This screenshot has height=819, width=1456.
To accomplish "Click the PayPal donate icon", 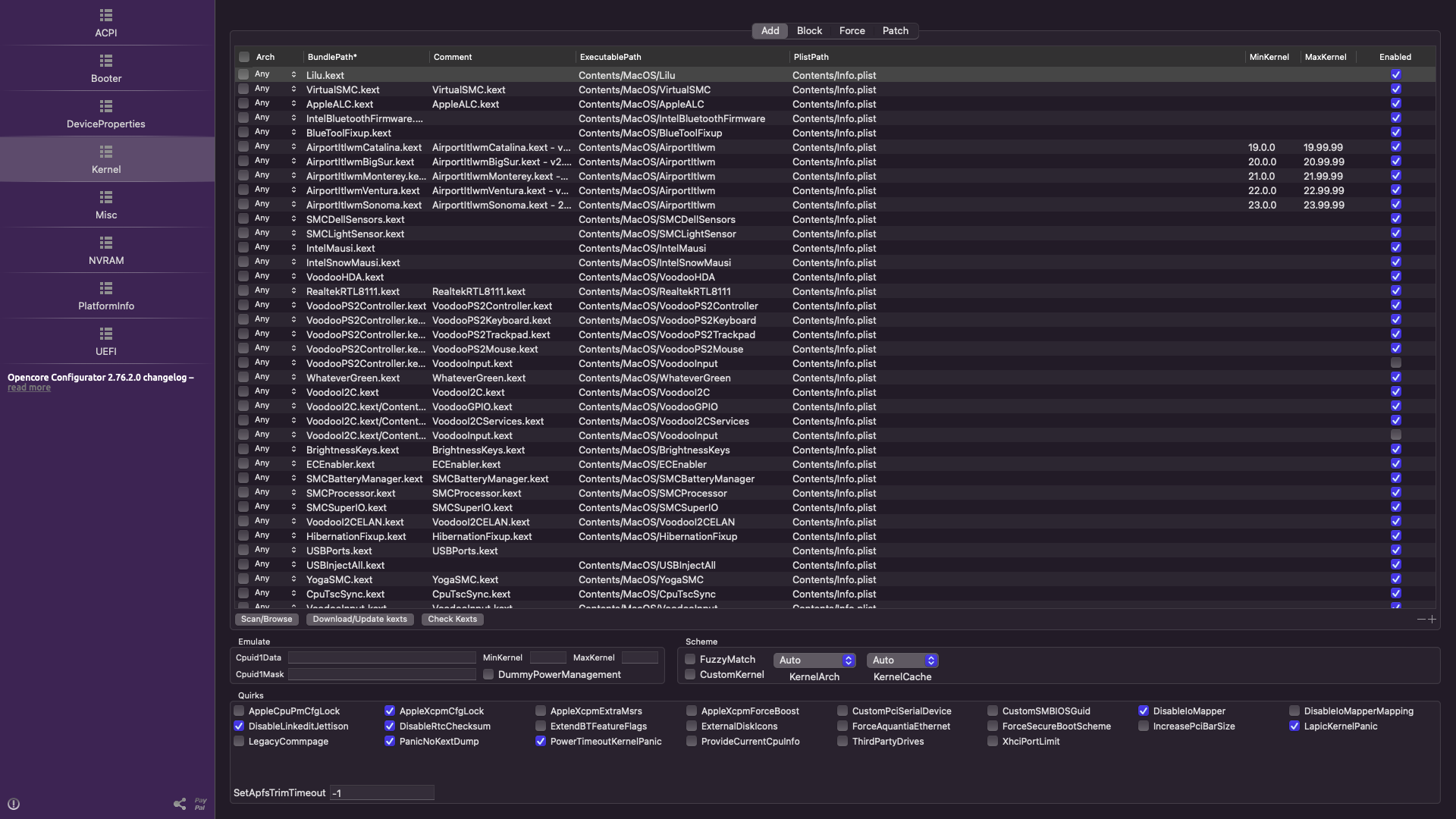I will pos(200,804).
